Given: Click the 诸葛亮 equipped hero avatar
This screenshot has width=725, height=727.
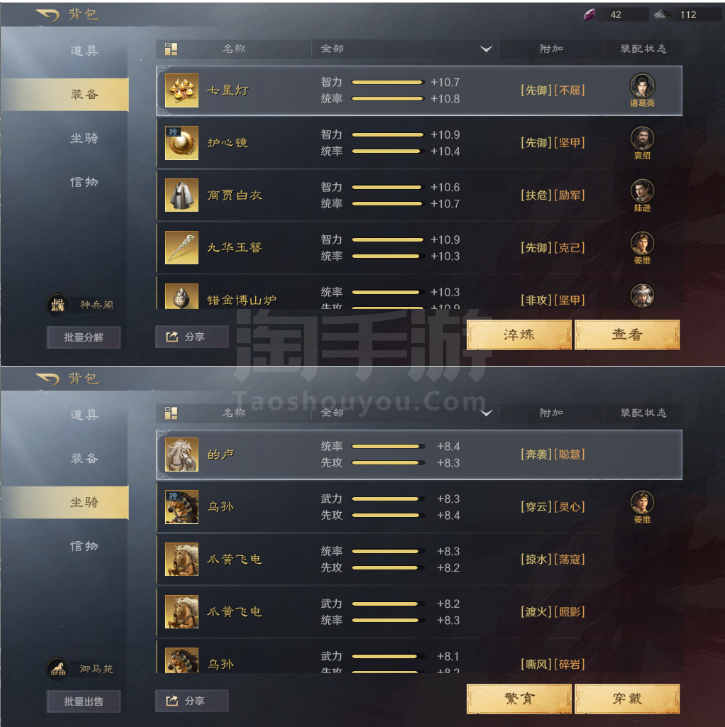Looking at the screenshot, I should 642,86.
